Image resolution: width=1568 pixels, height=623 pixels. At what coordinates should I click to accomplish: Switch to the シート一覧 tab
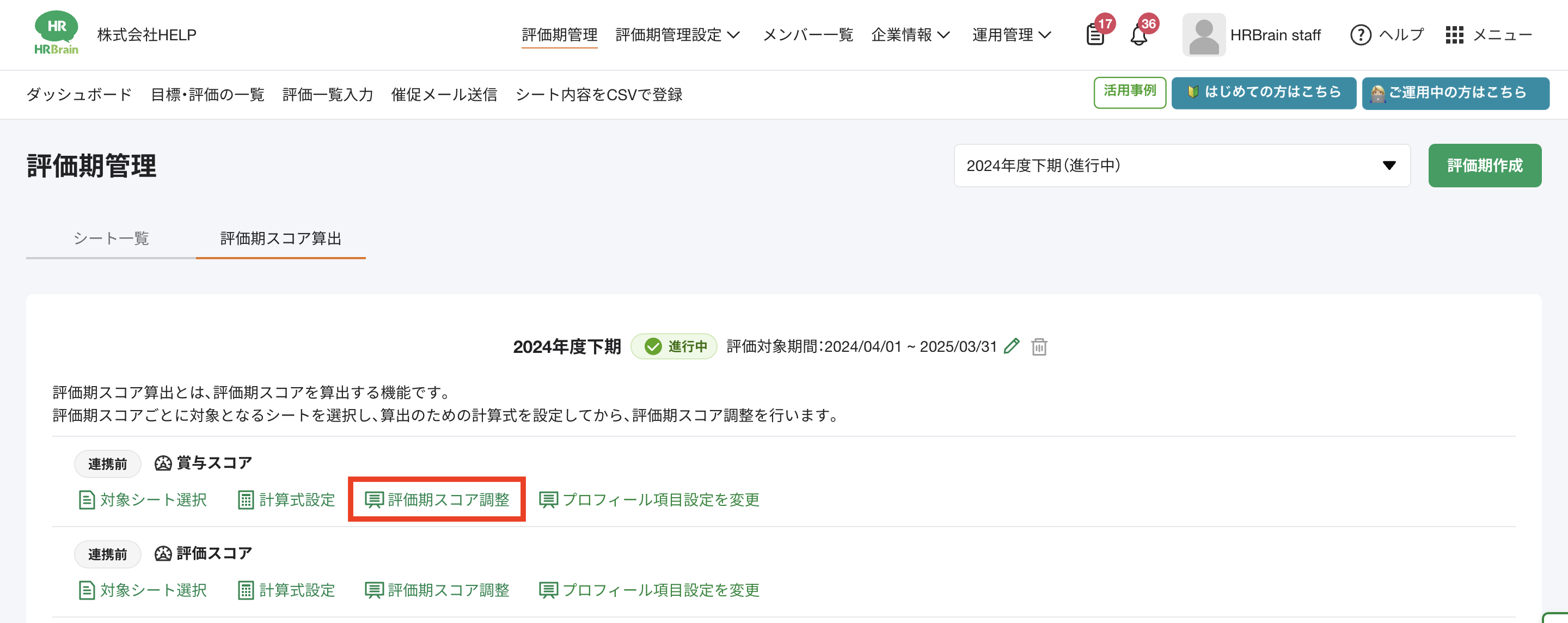pyautogui.click(x=111, y=238)
